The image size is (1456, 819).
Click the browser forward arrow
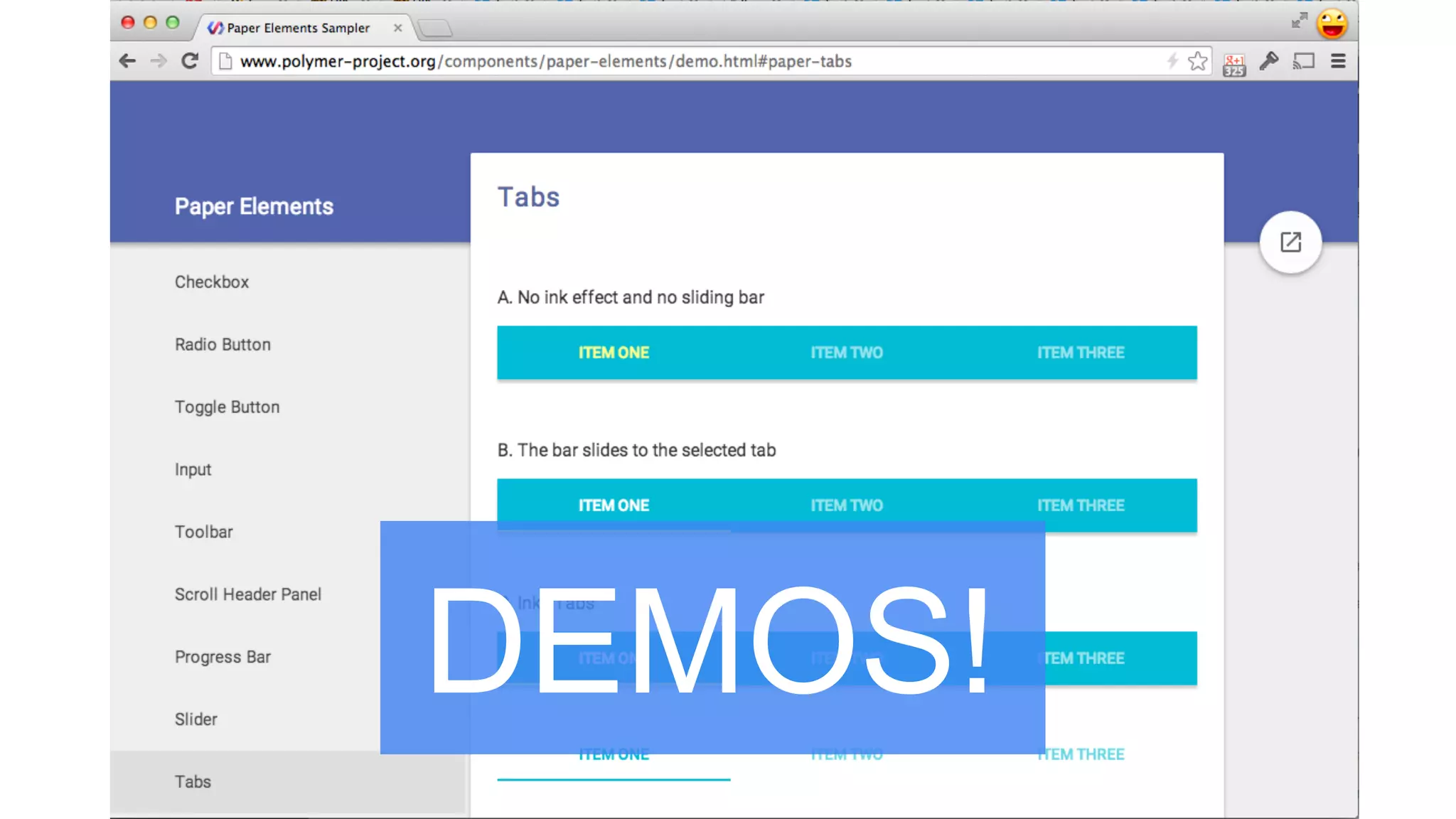pos(159,61)
